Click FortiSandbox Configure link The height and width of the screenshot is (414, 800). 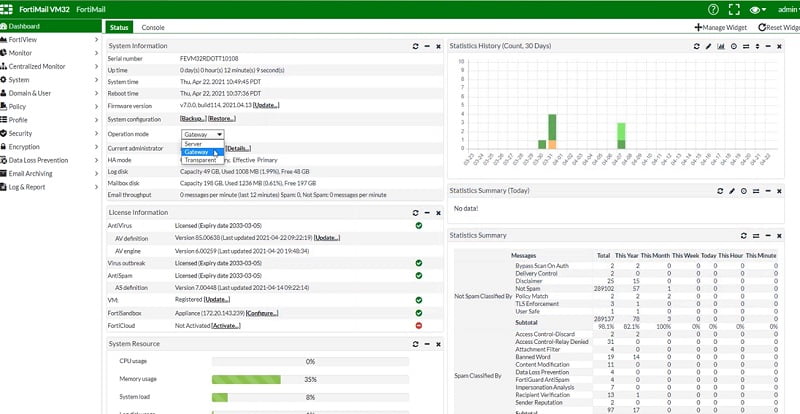[x=262, y=313]
